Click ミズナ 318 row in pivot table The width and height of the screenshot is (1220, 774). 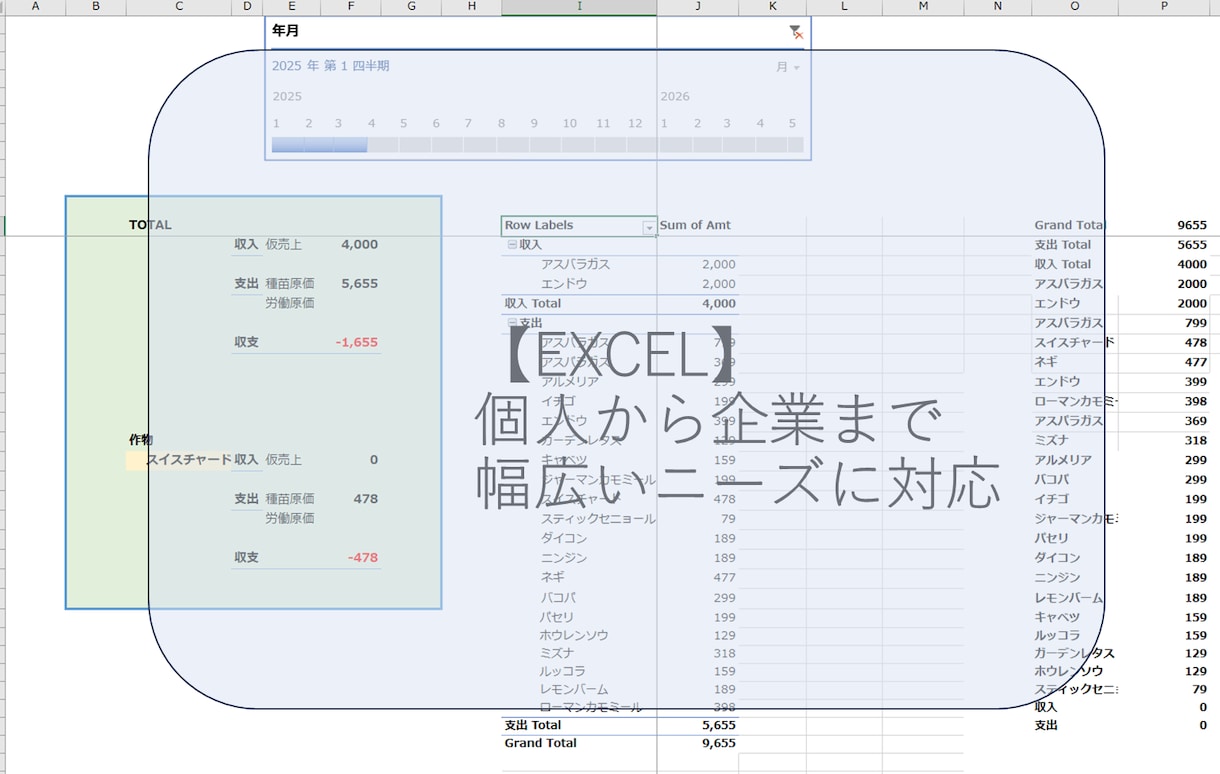pyautogui.click(x=620, y=653)
